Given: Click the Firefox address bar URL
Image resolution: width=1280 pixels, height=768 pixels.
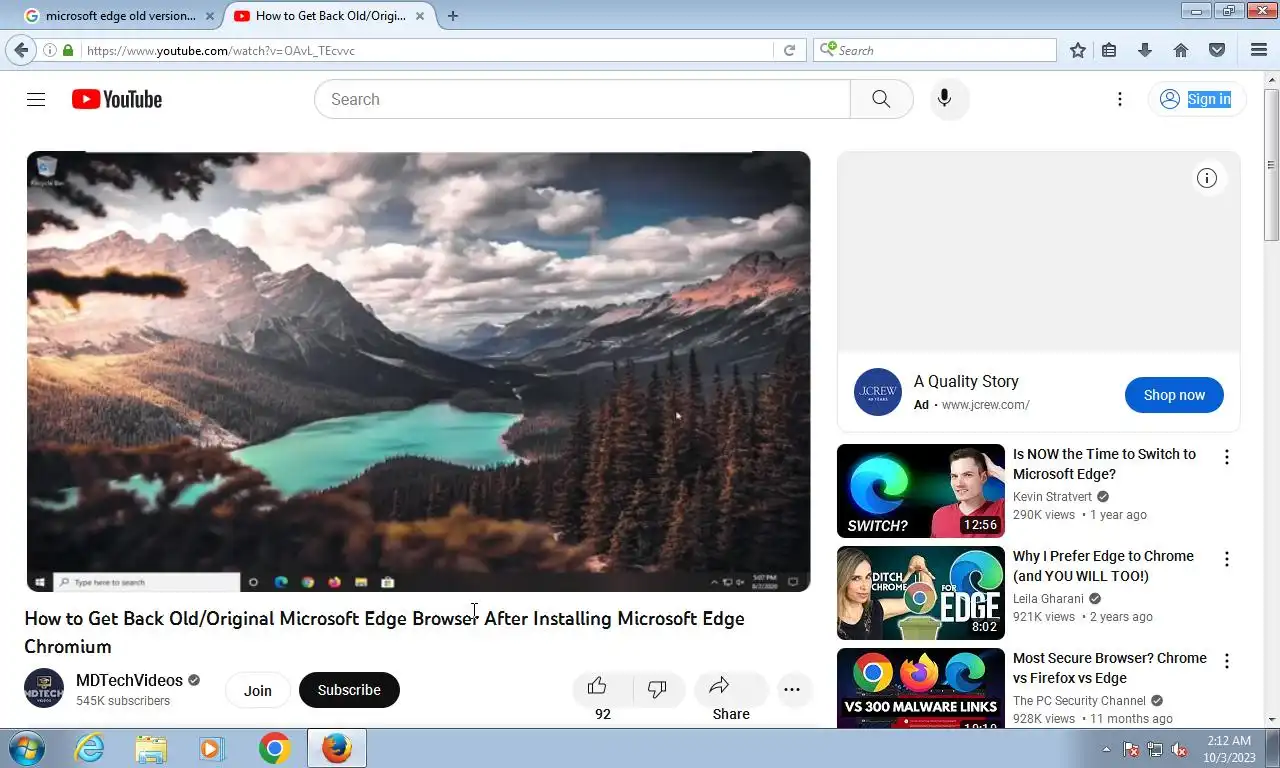Looking at the screenshot, I should point(425,50).
